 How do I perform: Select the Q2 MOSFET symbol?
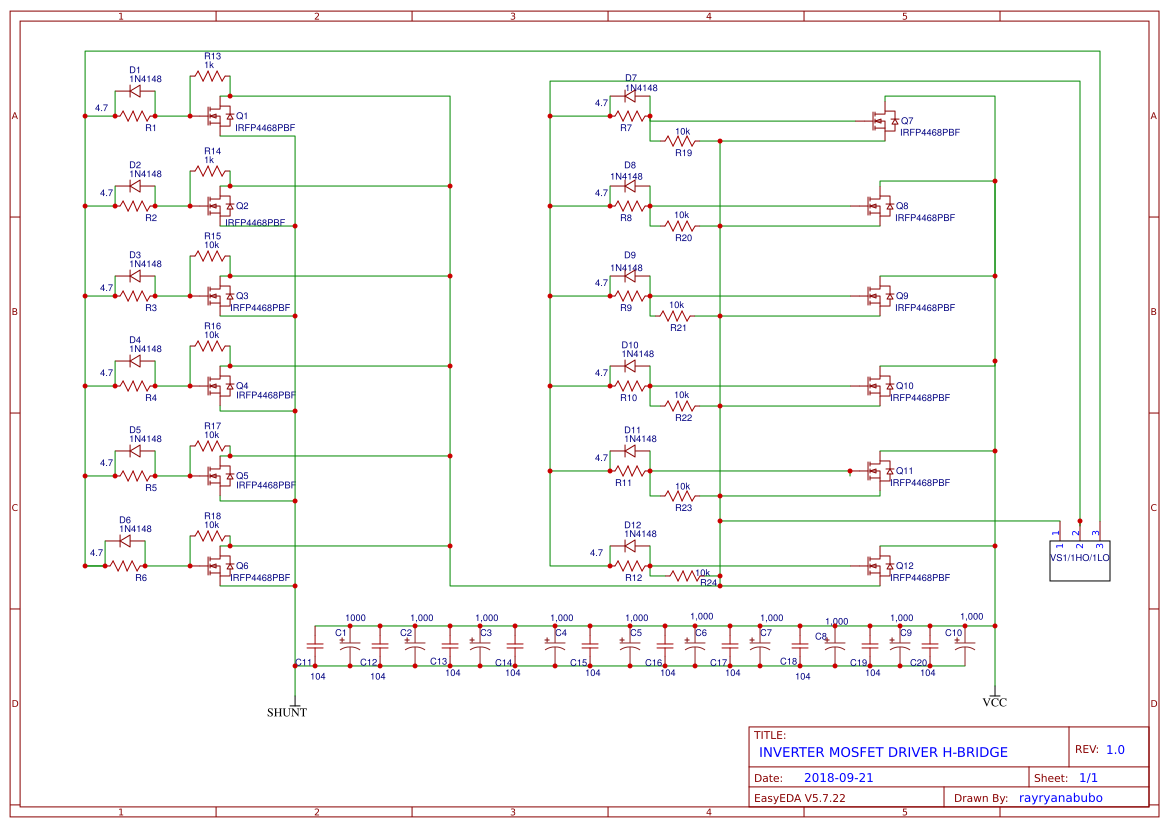[x=221, y=207]
